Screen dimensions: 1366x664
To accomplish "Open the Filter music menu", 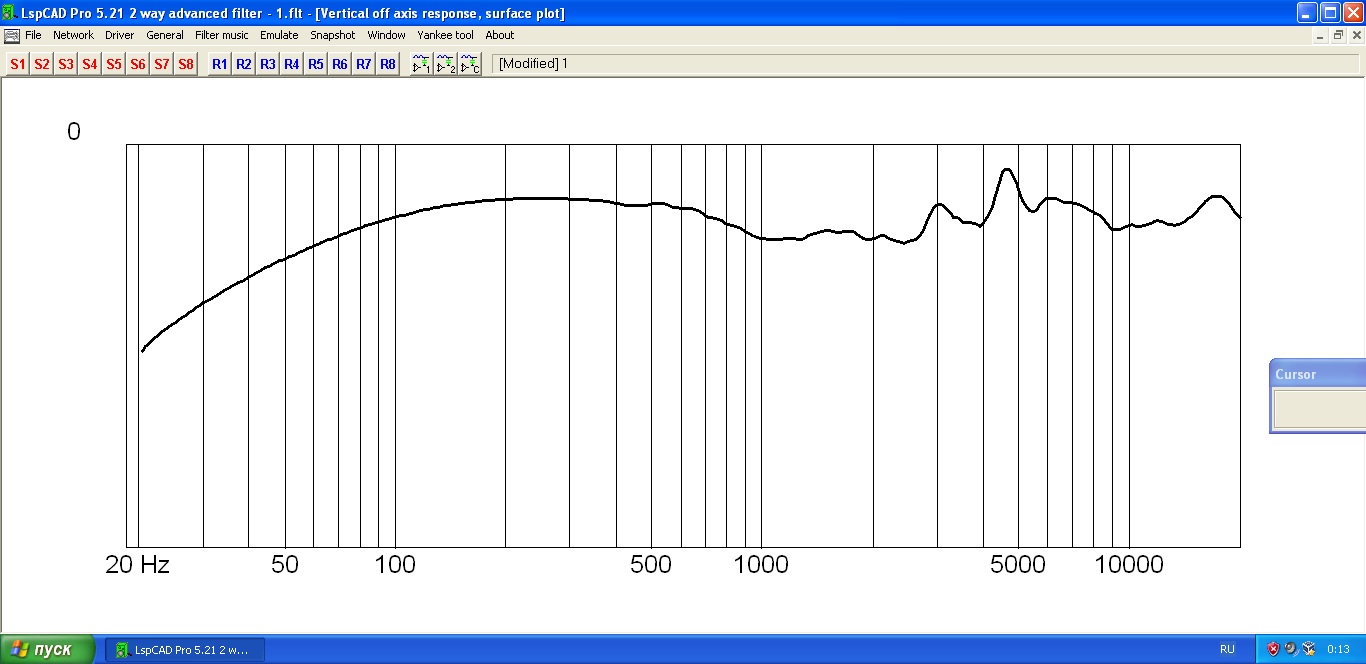I will [x=221, y=35].
